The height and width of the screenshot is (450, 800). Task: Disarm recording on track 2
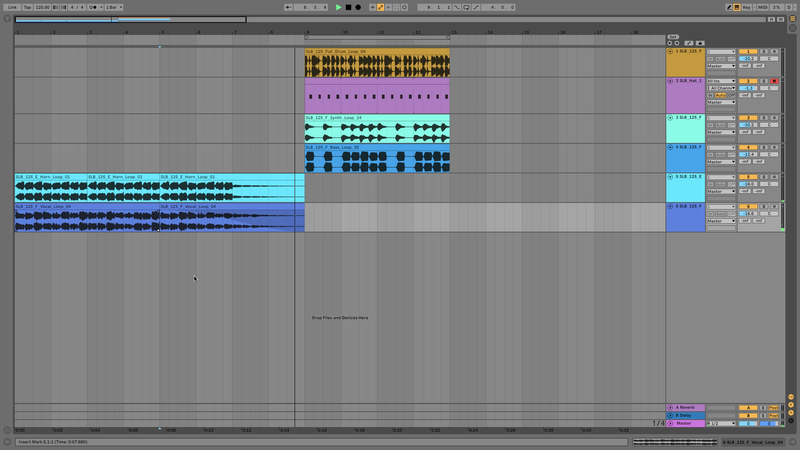(x=774, y=81)
